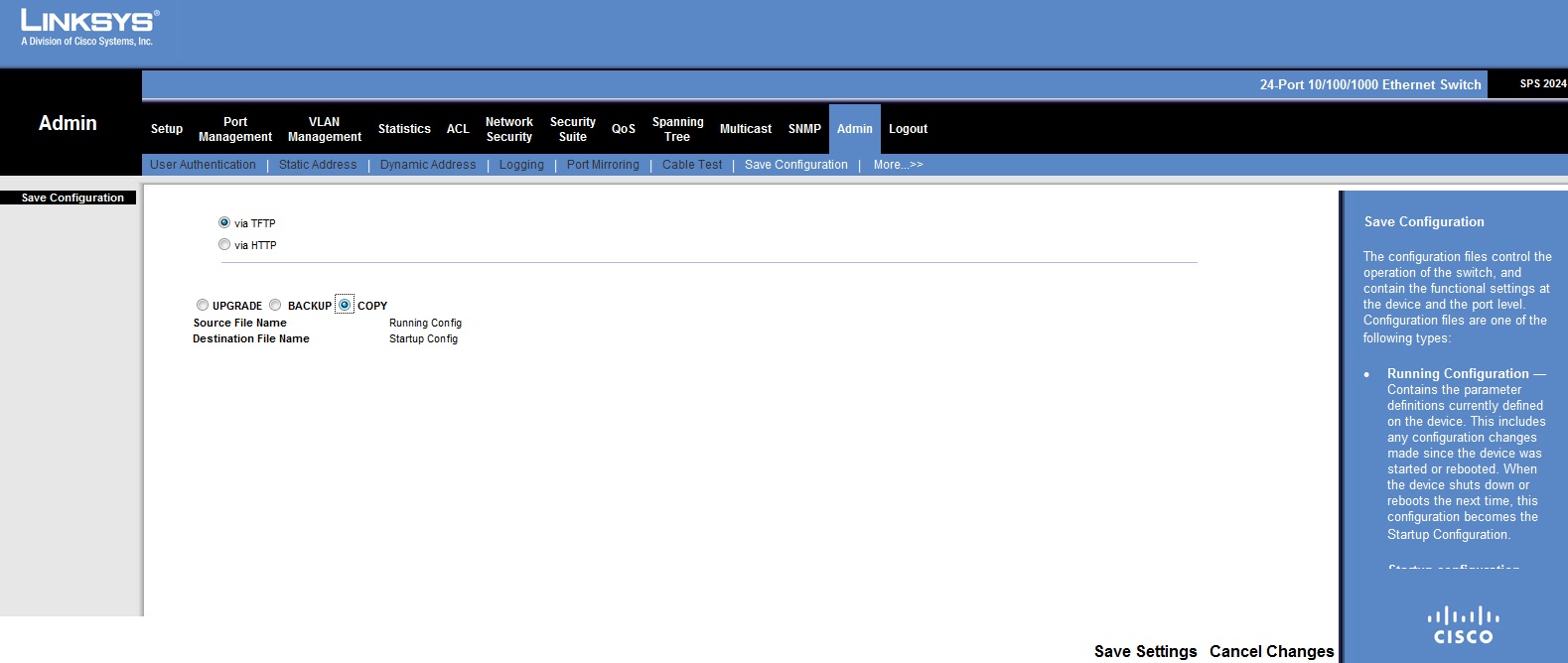This screenshot has height=663, width=1568.
Task: Open the SNMP tab
Action: point(804,129)
